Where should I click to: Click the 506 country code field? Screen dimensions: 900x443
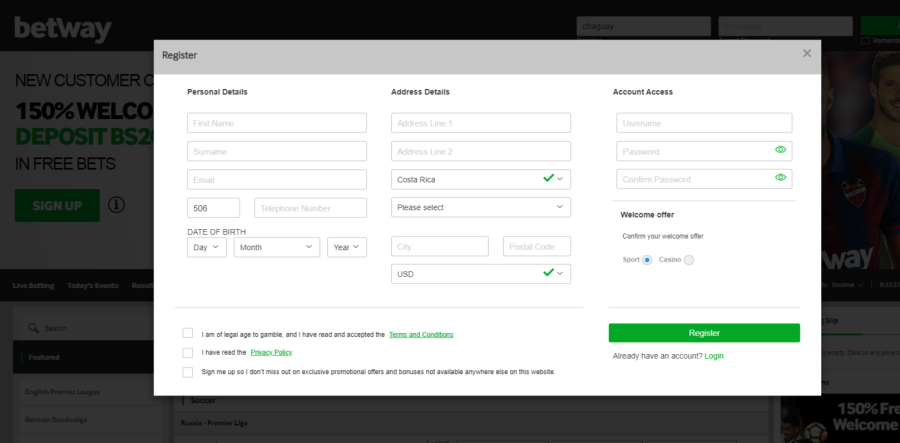tap(214, 208)
